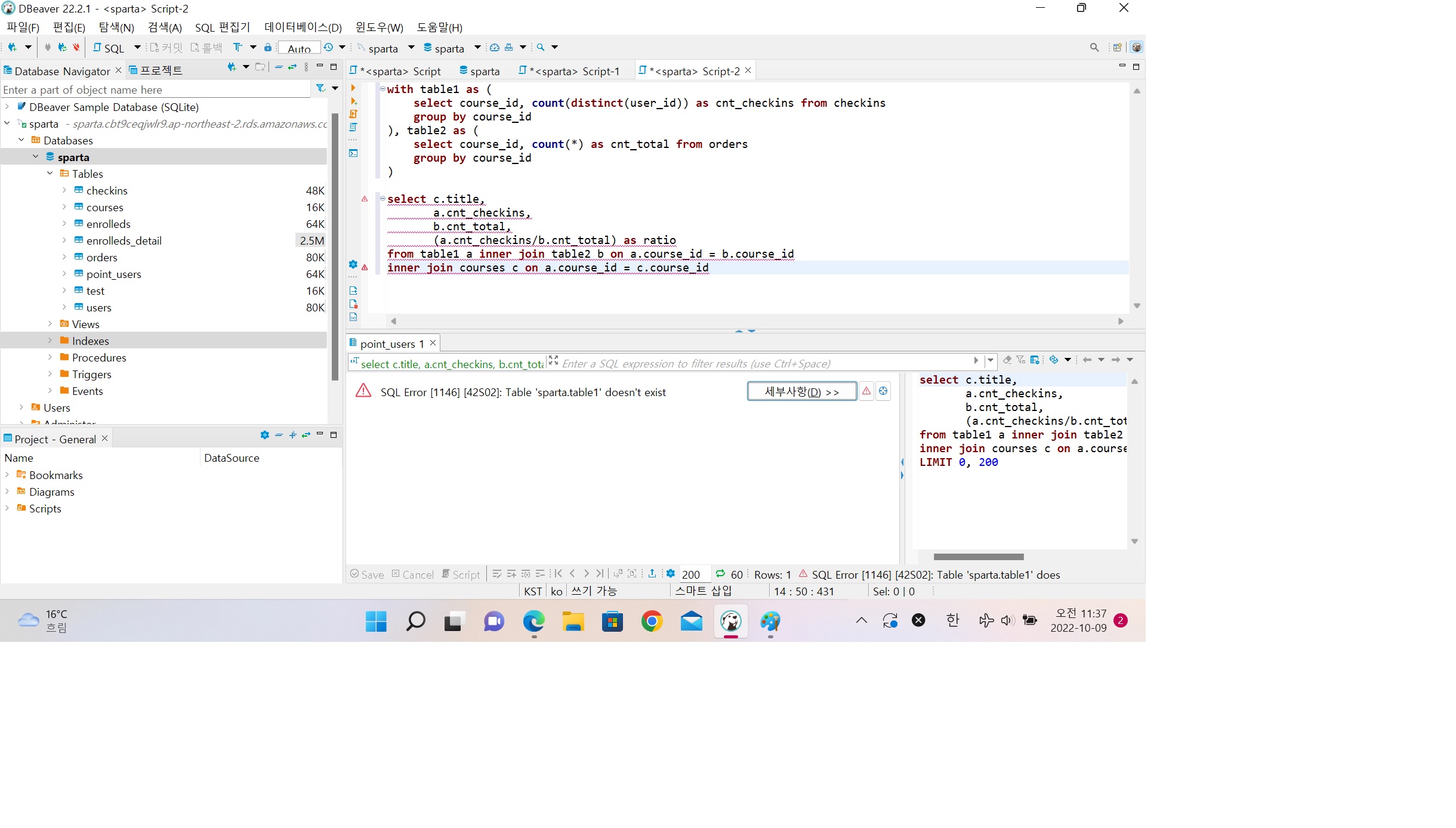The image size is (1456, 828).
Task: Click the navigator filter funnel icon
Action: (x=320, y=88)
